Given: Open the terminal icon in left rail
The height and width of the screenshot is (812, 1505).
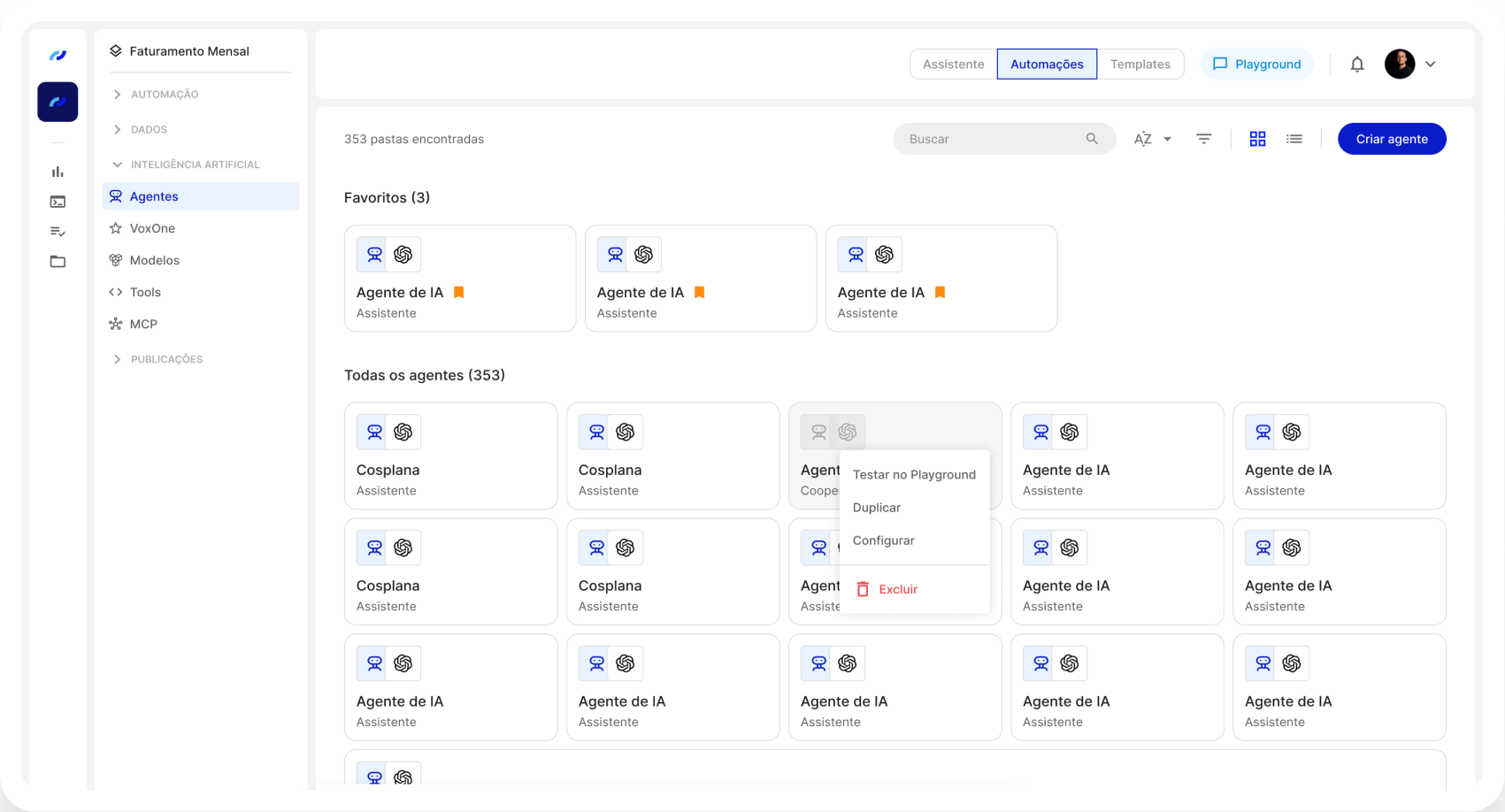Looking at the screenshot, I should click(58, 202).
